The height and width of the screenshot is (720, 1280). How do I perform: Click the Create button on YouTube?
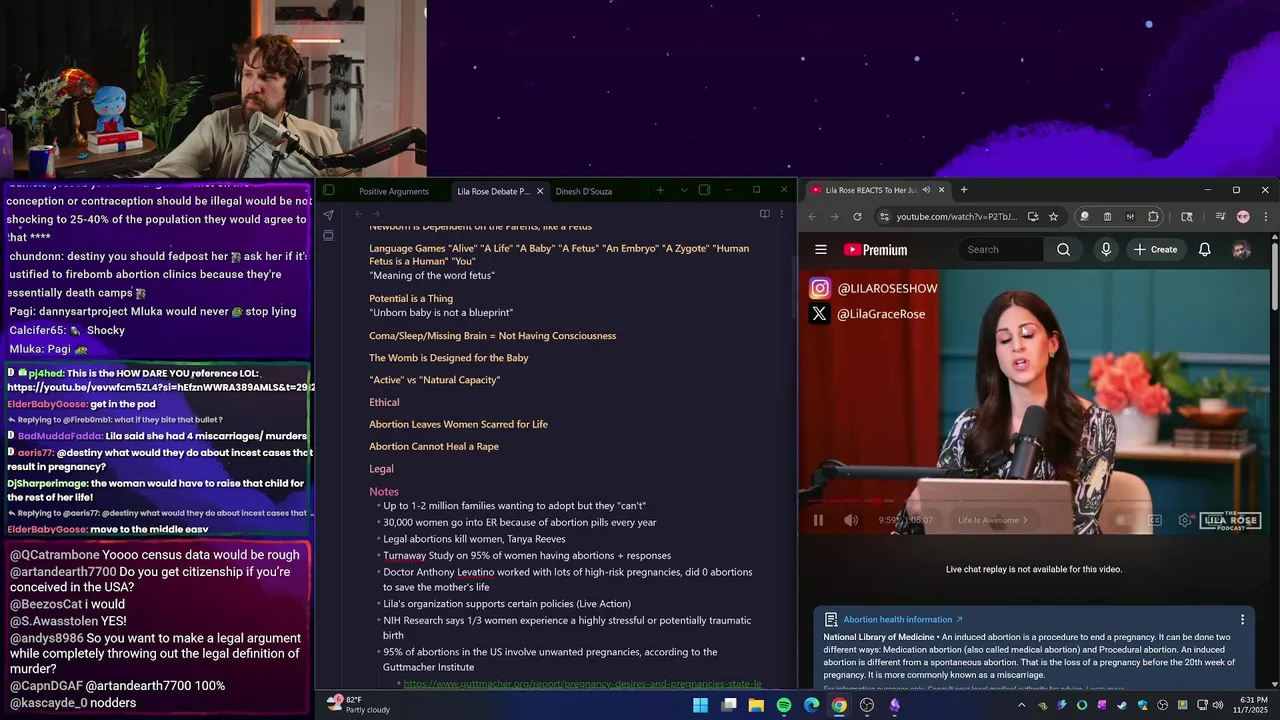tap(1155, 250)
